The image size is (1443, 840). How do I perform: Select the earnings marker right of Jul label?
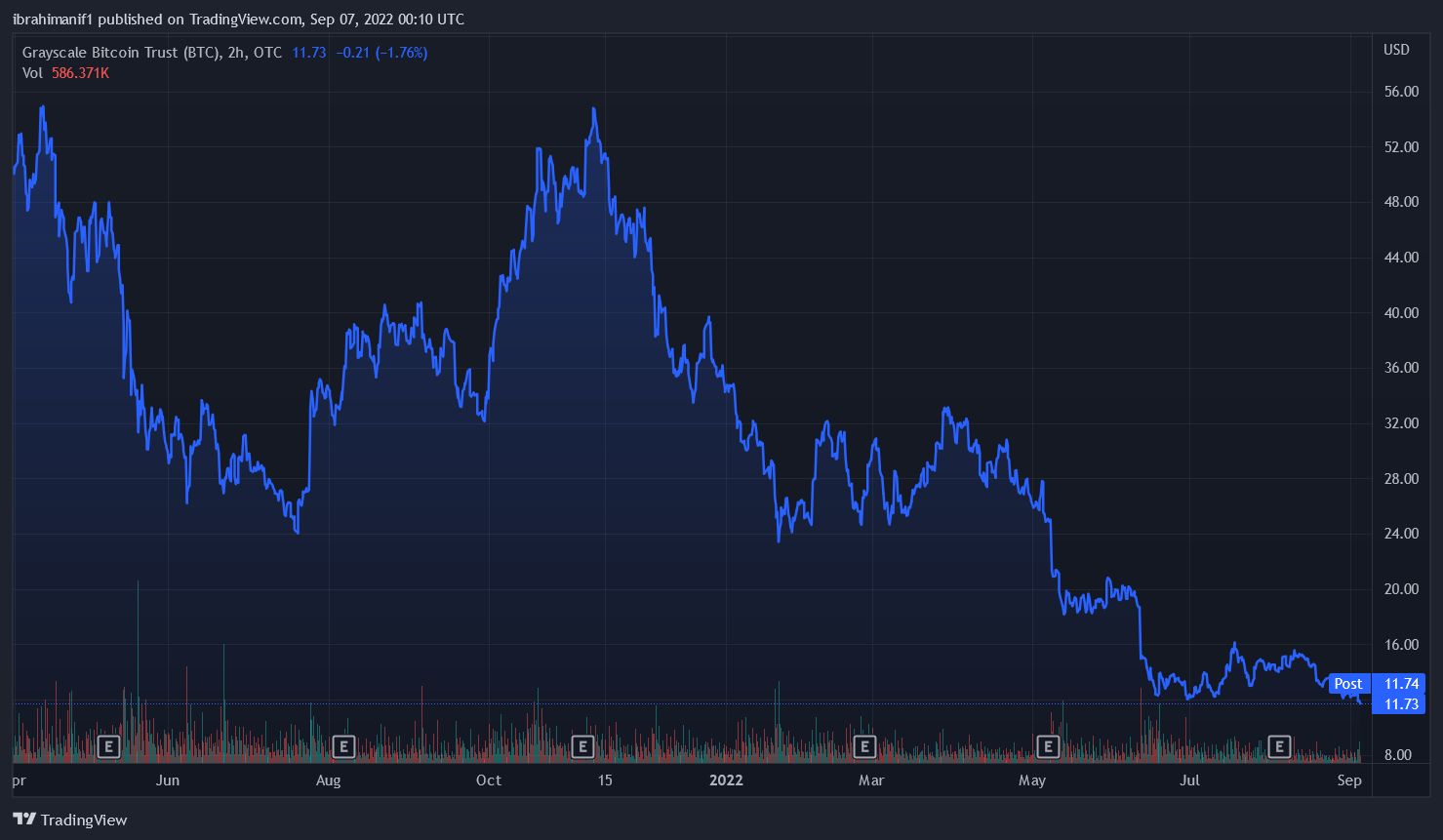1279,747
